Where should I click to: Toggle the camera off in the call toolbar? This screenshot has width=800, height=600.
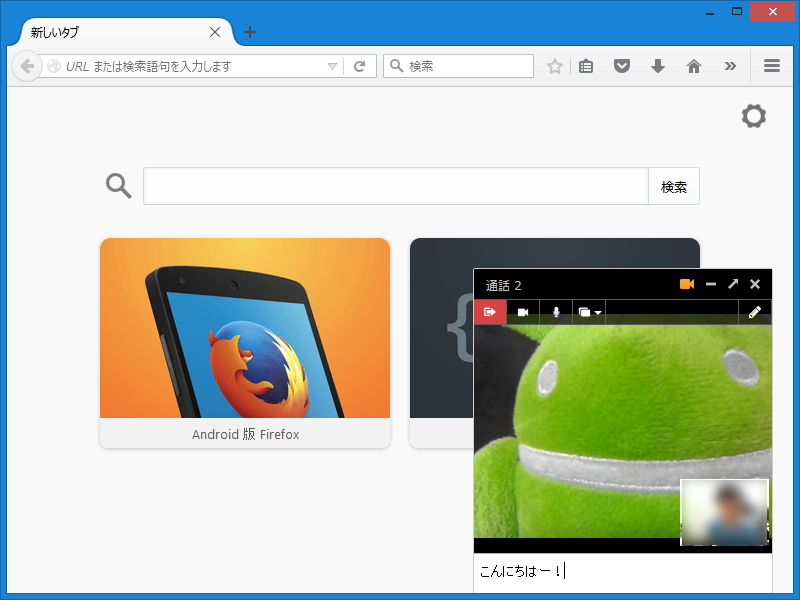point(523,312)
